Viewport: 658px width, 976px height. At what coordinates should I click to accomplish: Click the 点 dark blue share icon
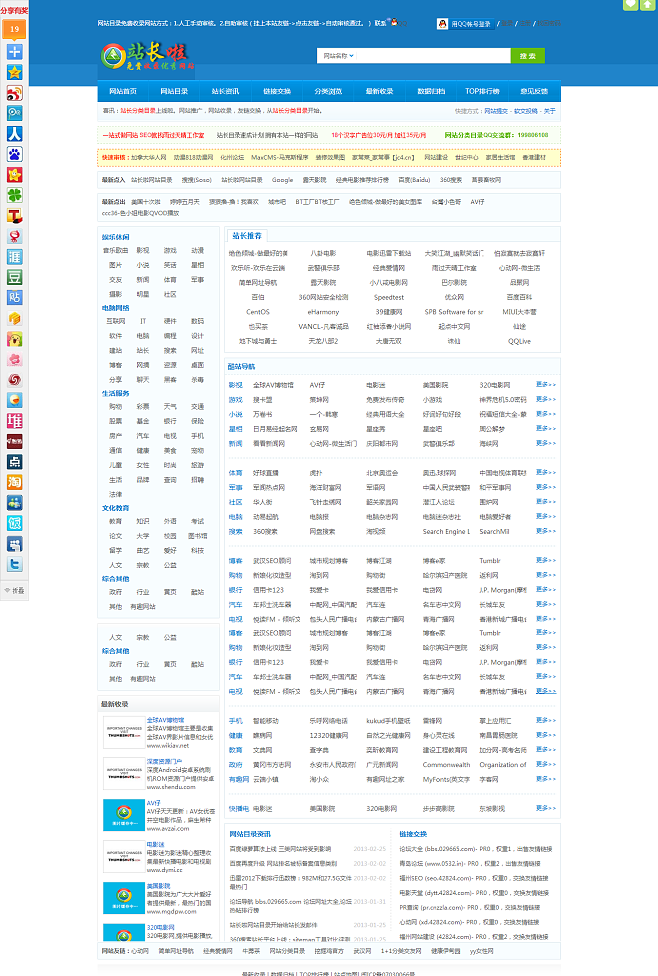(14, 462)
